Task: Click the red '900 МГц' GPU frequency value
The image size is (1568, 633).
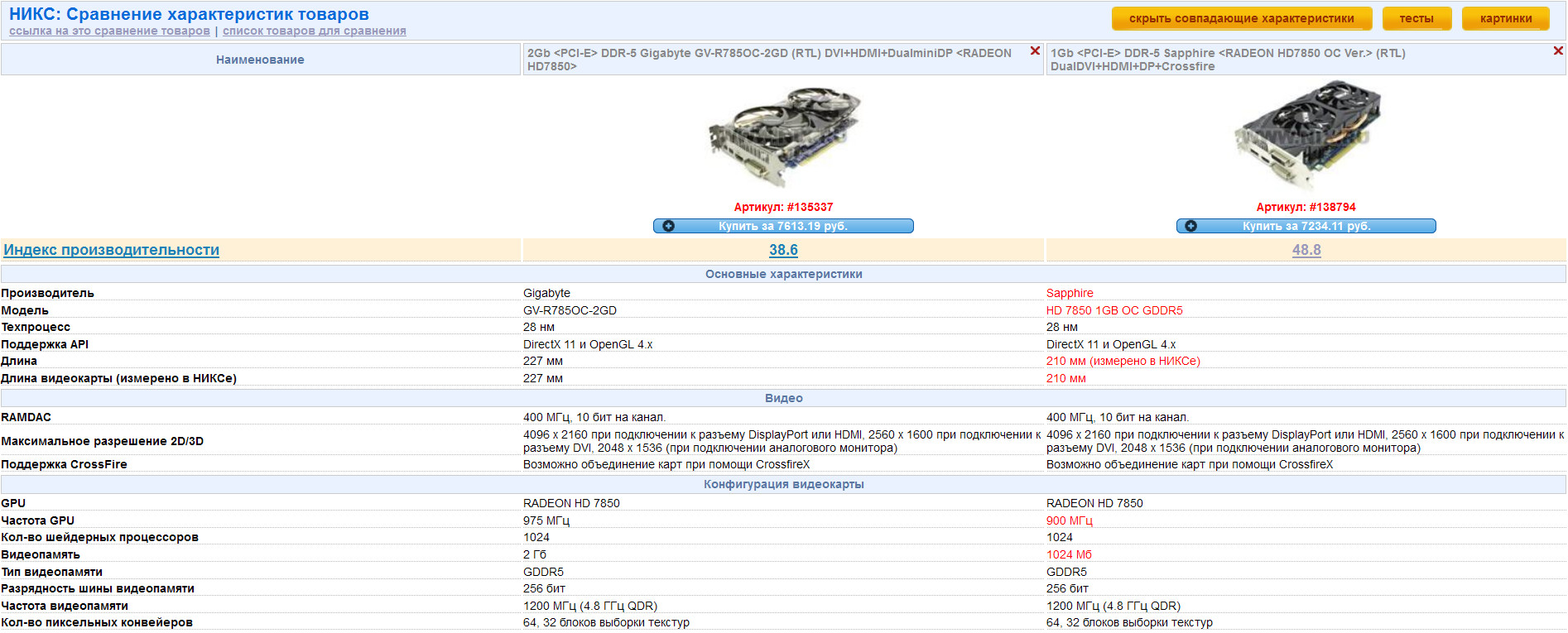Action: 1070,520
